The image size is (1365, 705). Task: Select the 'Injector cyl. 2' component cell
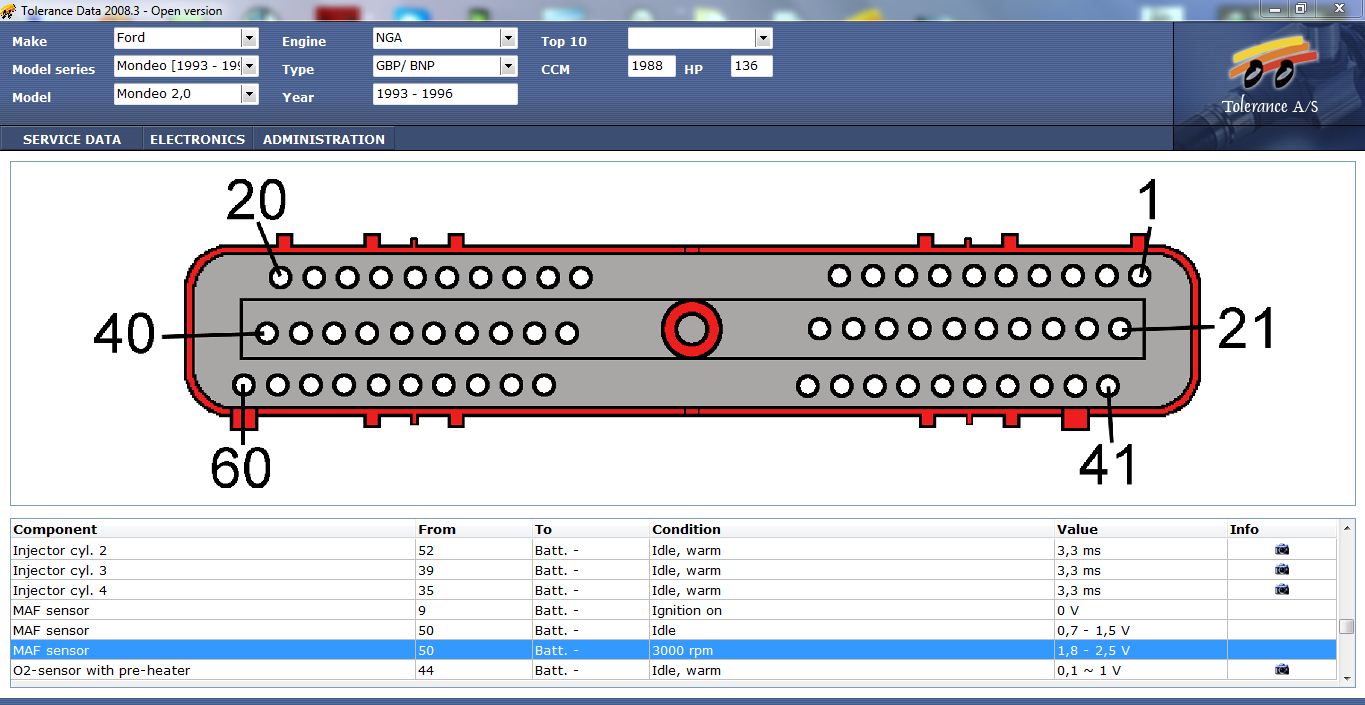pyautogui.click(x=213, y=550)
